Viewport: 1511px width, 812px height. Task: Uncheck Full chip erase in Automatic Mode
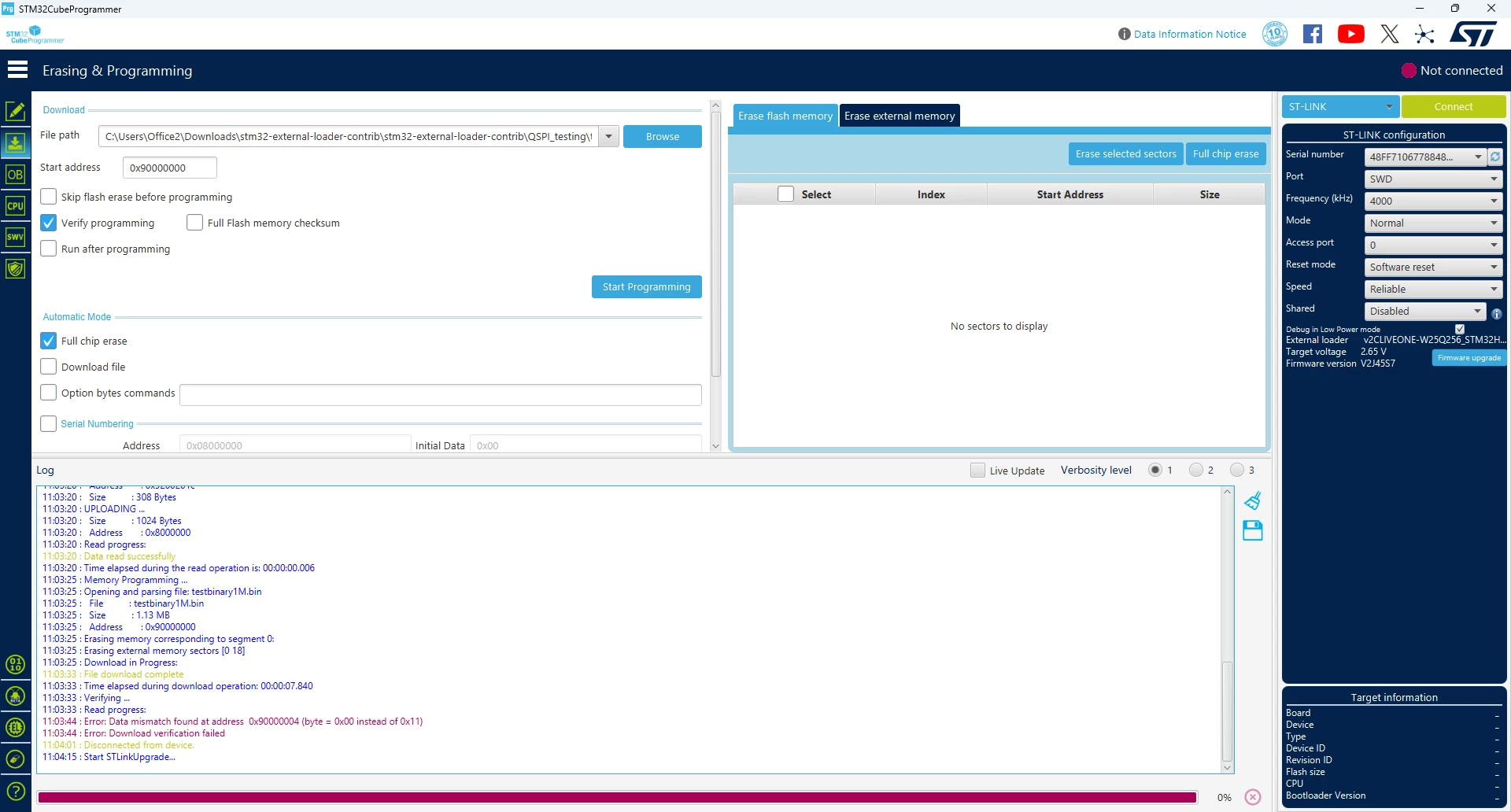(x=49, y=341)
